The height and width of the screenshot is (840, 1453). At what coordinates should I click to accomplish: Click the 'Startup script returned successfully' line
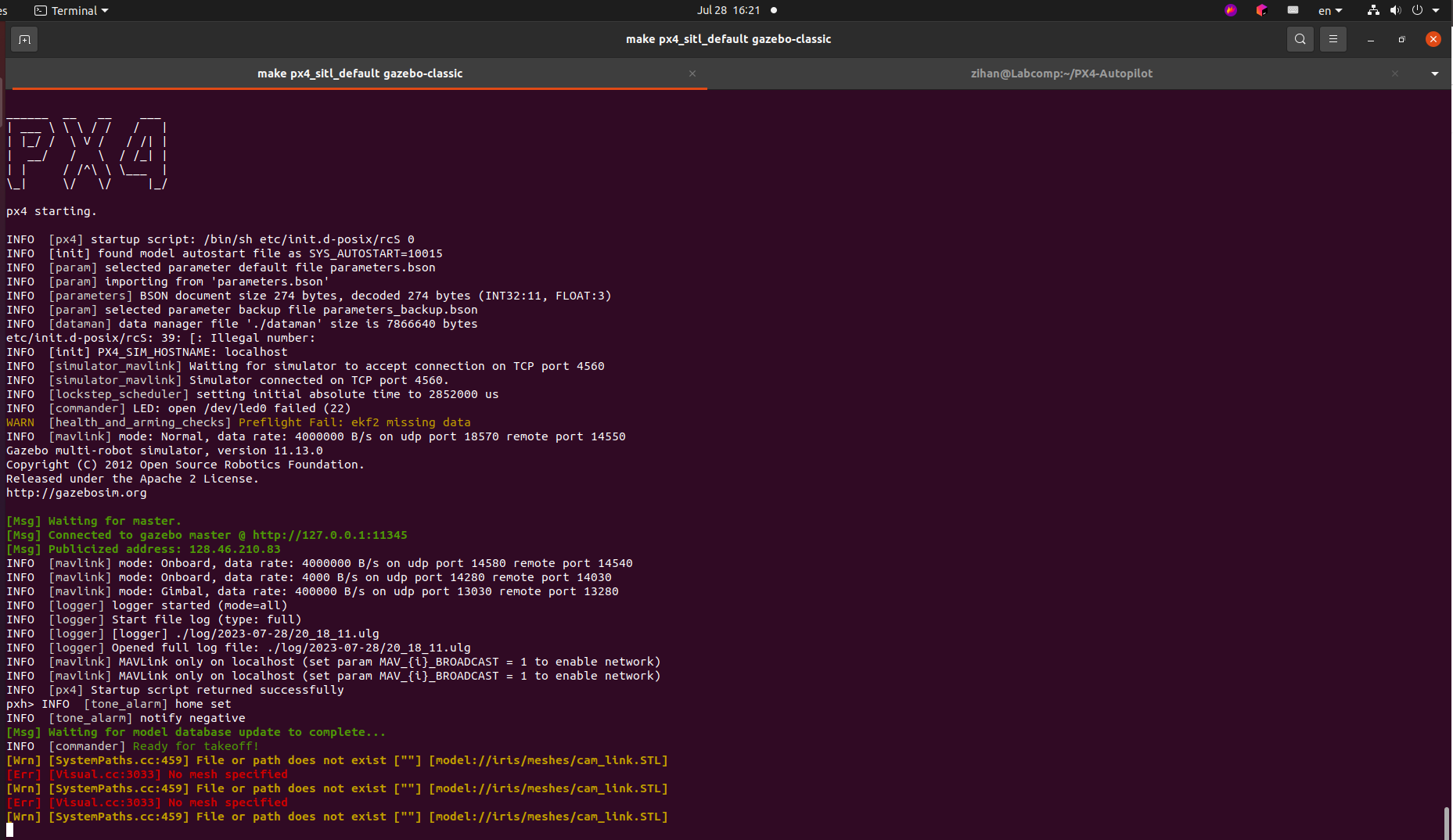pyautogui.click(x=175, y=690)
